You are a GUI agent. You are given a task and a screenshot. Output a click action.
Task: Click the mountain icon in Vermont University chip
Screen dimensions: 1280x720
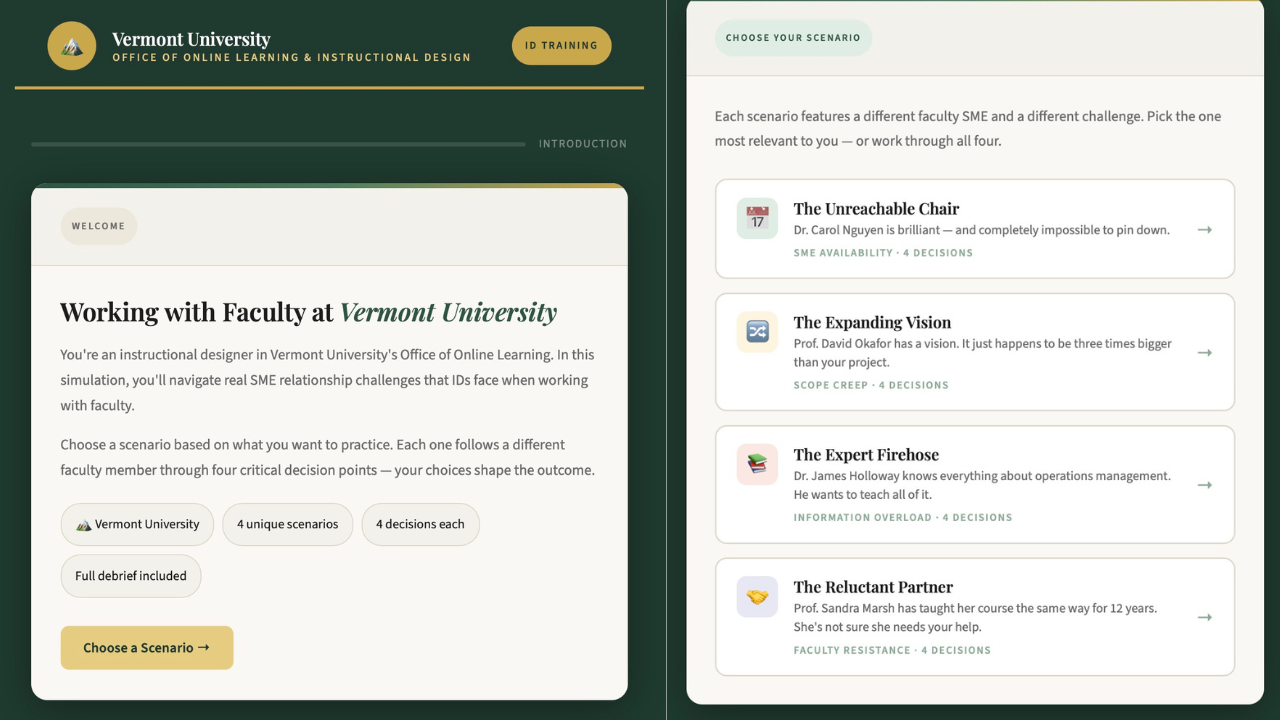tap(84, 524)
